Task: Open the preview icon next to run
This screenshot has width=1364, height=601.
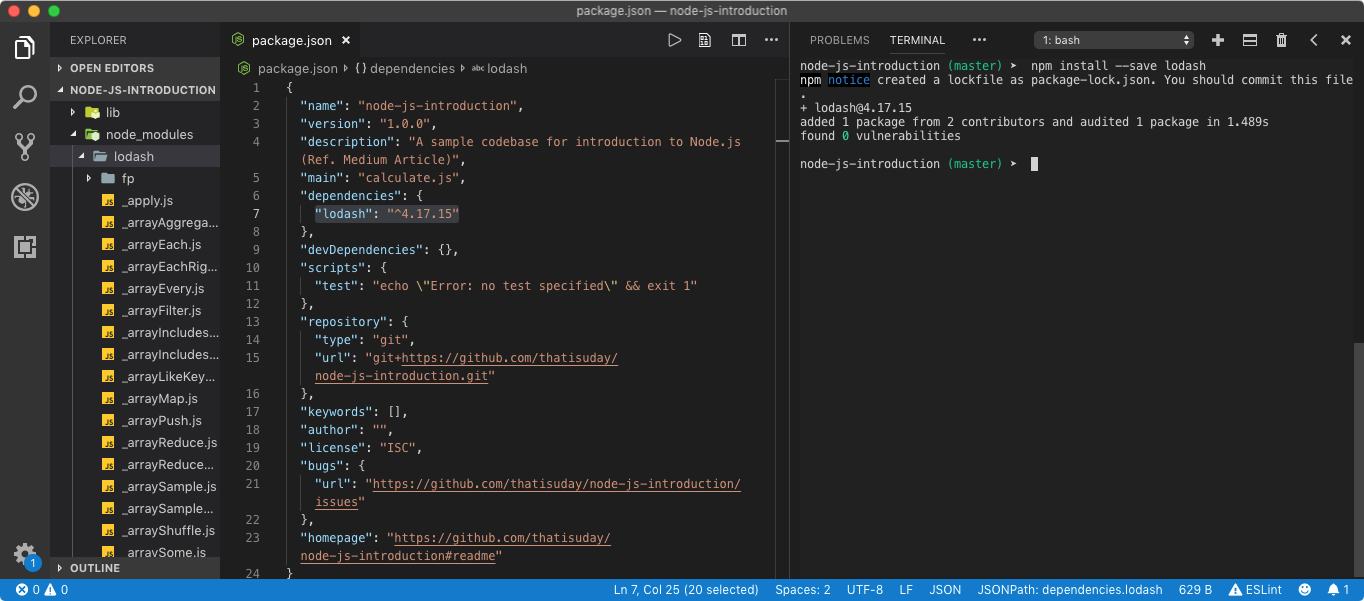Action: [705, 40]
